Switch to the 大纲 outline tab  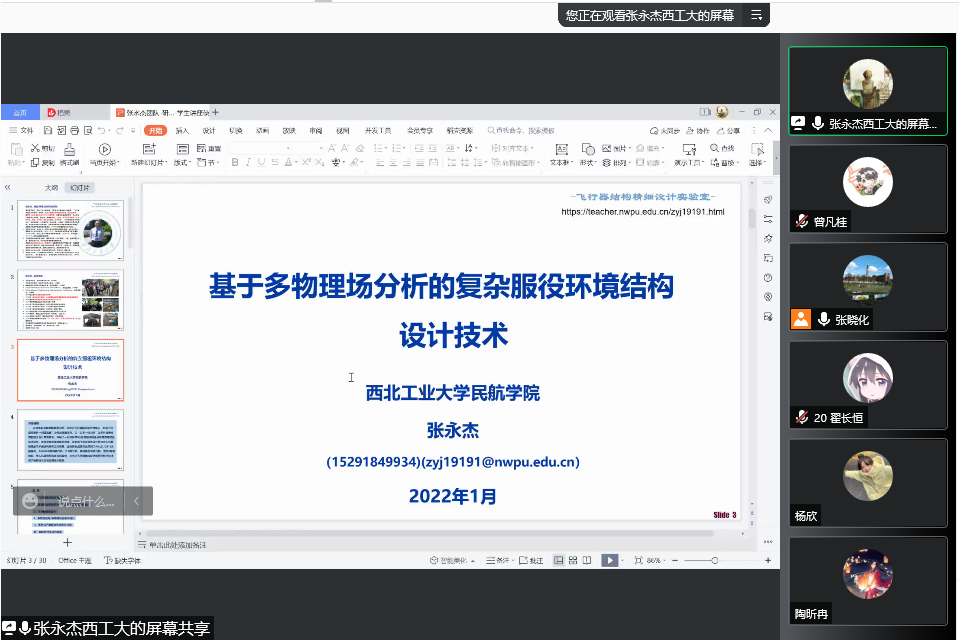(51, 187)
